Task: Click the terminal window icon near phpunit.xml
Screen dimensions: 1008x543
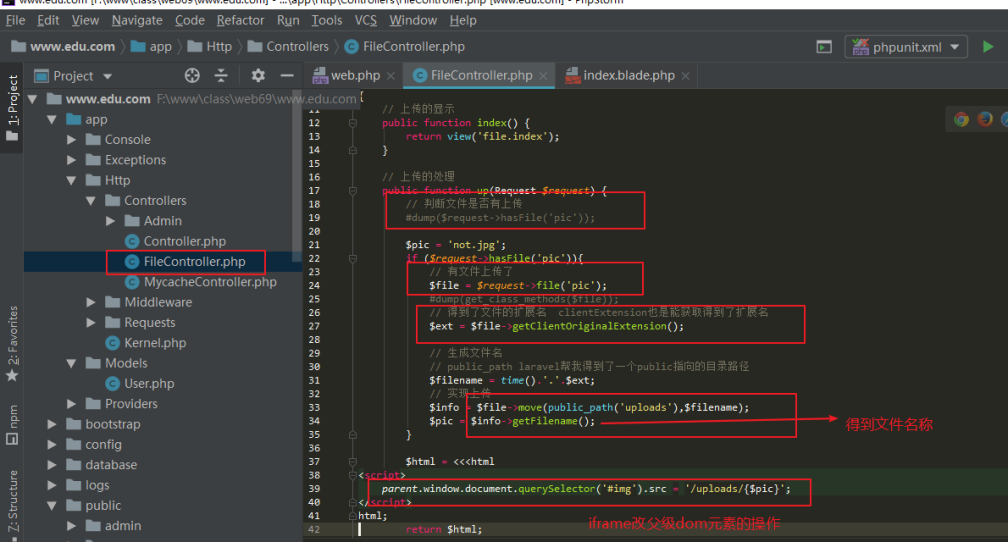Action: click(824, 47)
